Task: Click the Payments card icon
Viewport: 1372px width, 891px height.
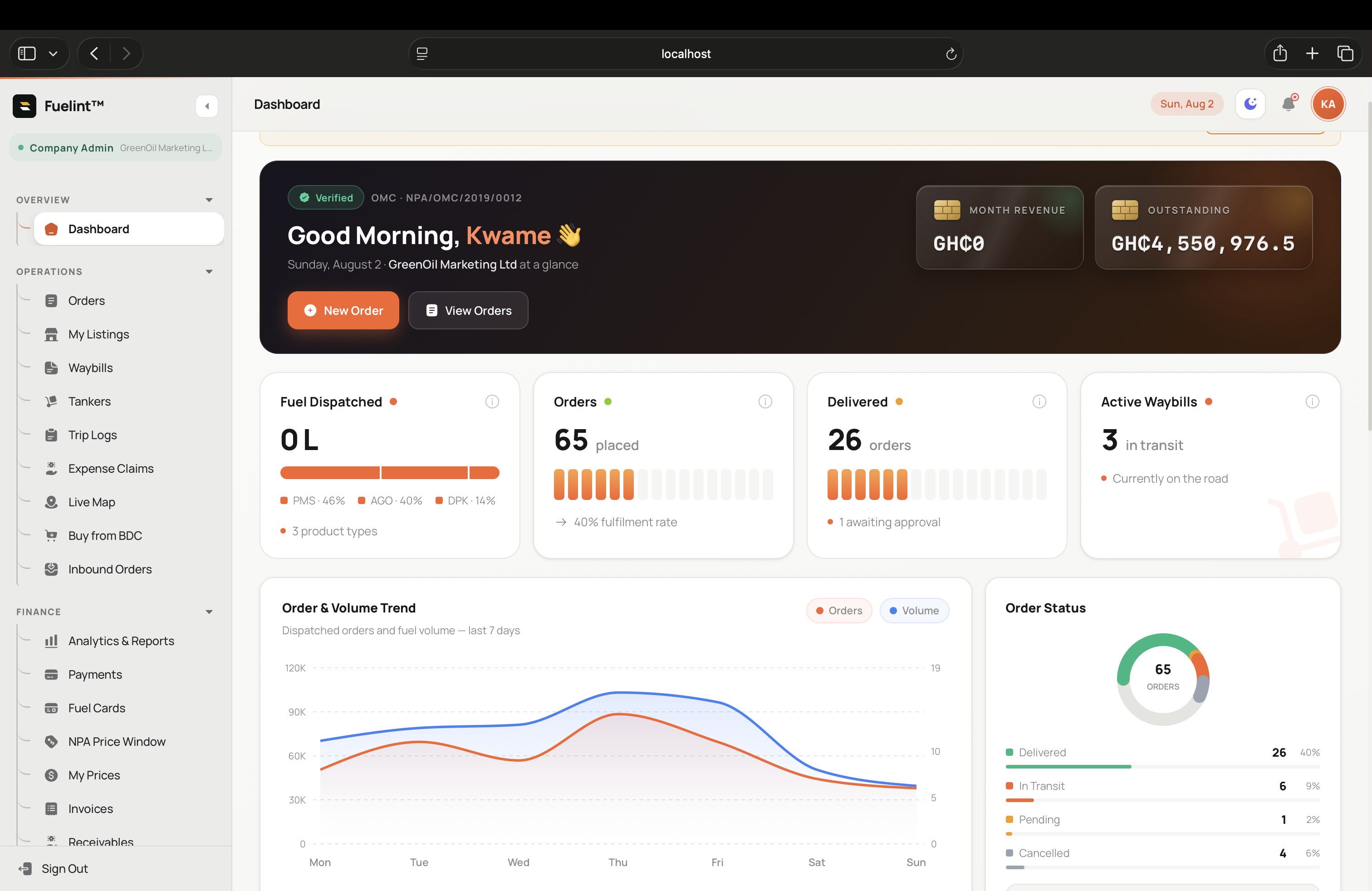Action: tap(51, 674)
